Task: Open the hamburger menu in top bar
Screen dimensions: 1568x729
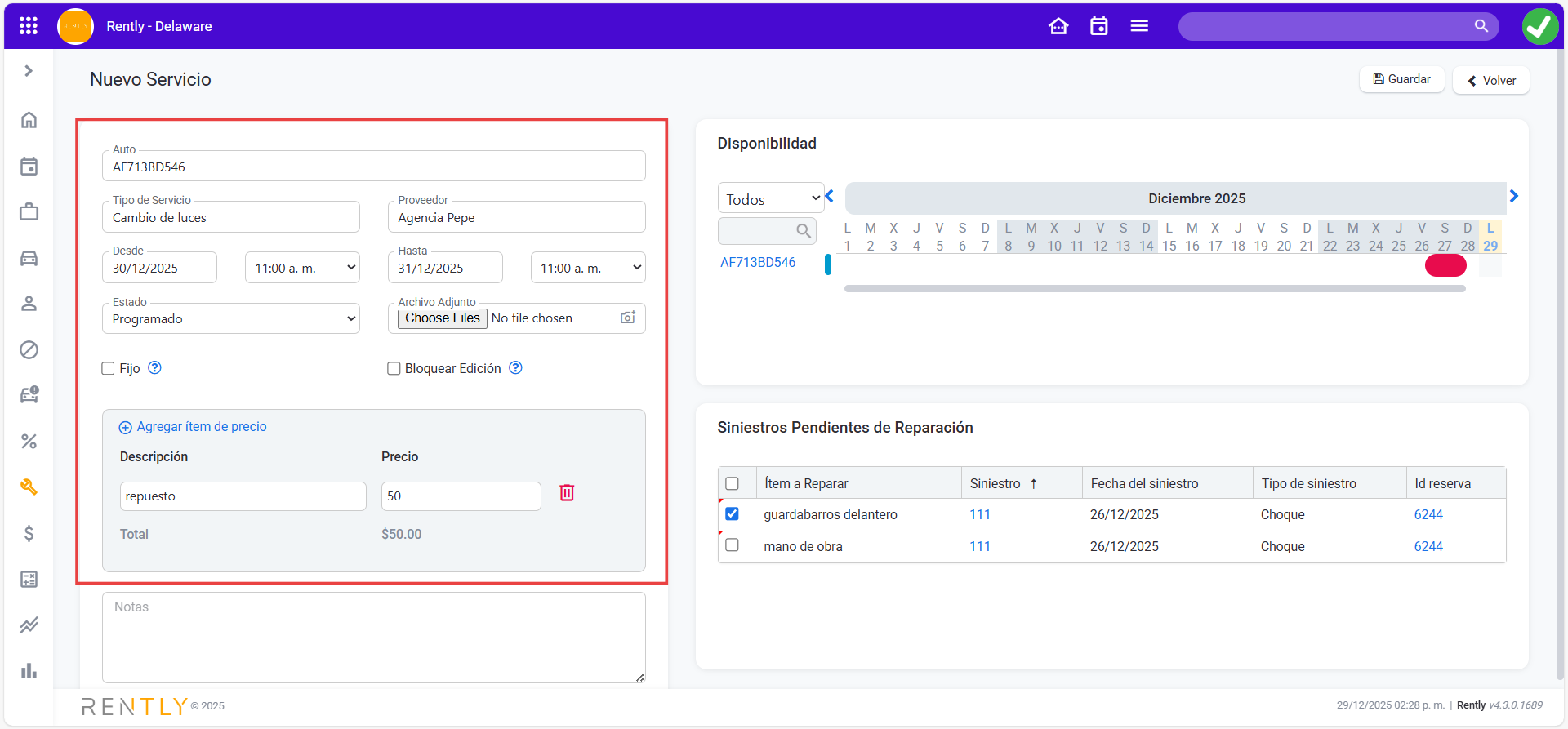Action: [x=1139, y=26]
